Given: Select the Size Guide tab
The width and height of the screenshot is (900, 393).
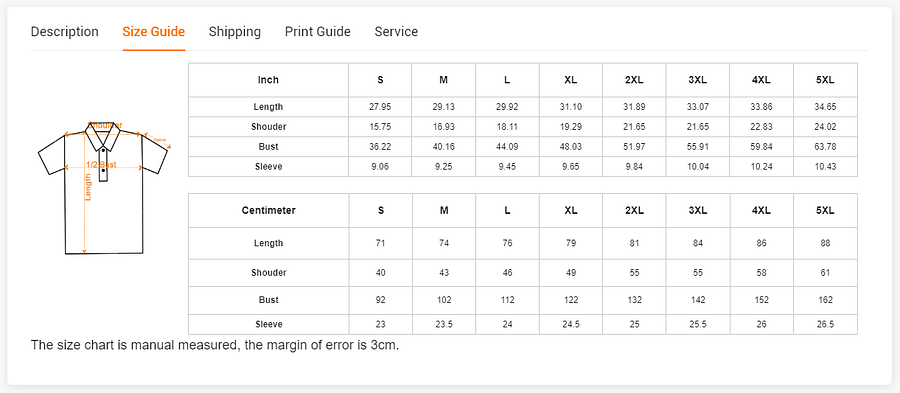Looking at the screenshot, I should tap(154, 32).
